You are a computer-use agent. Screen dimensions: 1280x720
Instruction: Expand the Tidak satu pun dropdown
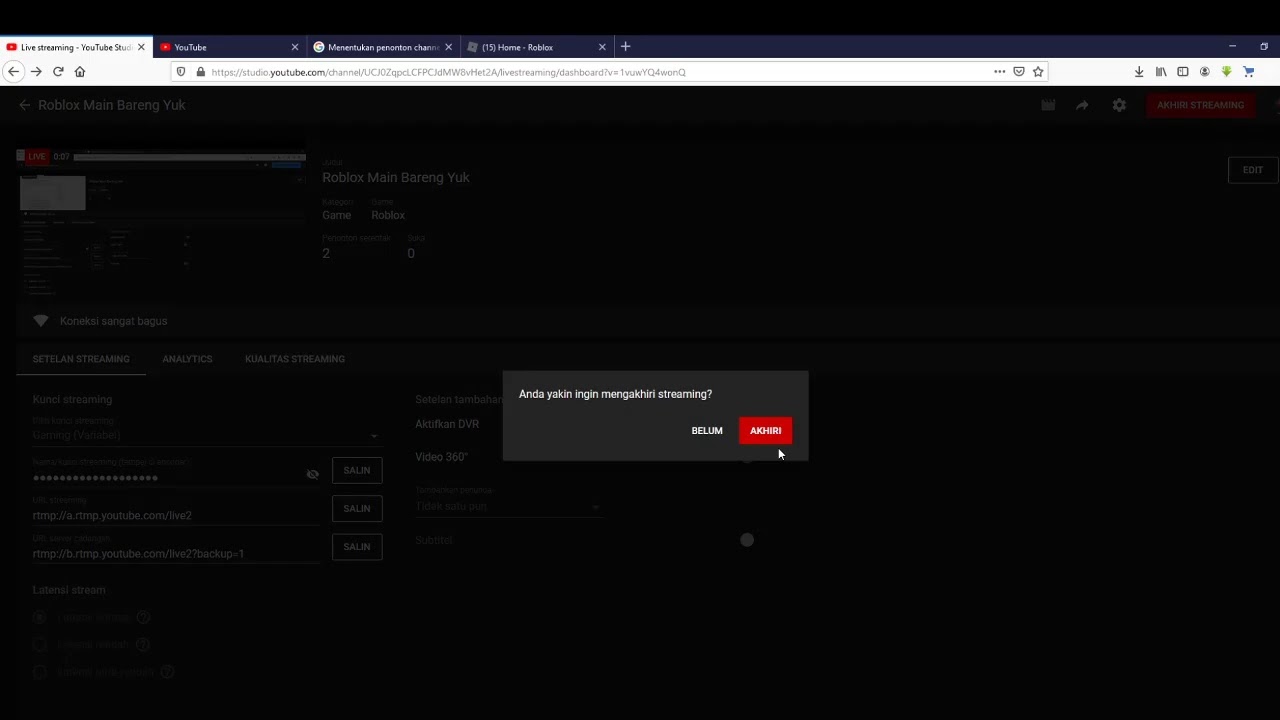tap(509, 507)
